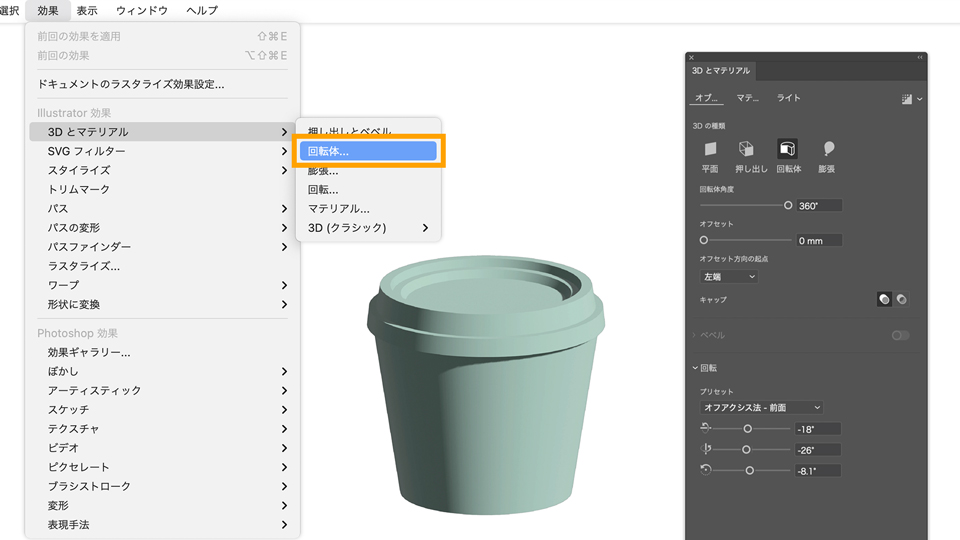960x540 pixels.
Task: Select the 押し出し (Extrude) 3D type icon
Action: (x=747, y=149)
